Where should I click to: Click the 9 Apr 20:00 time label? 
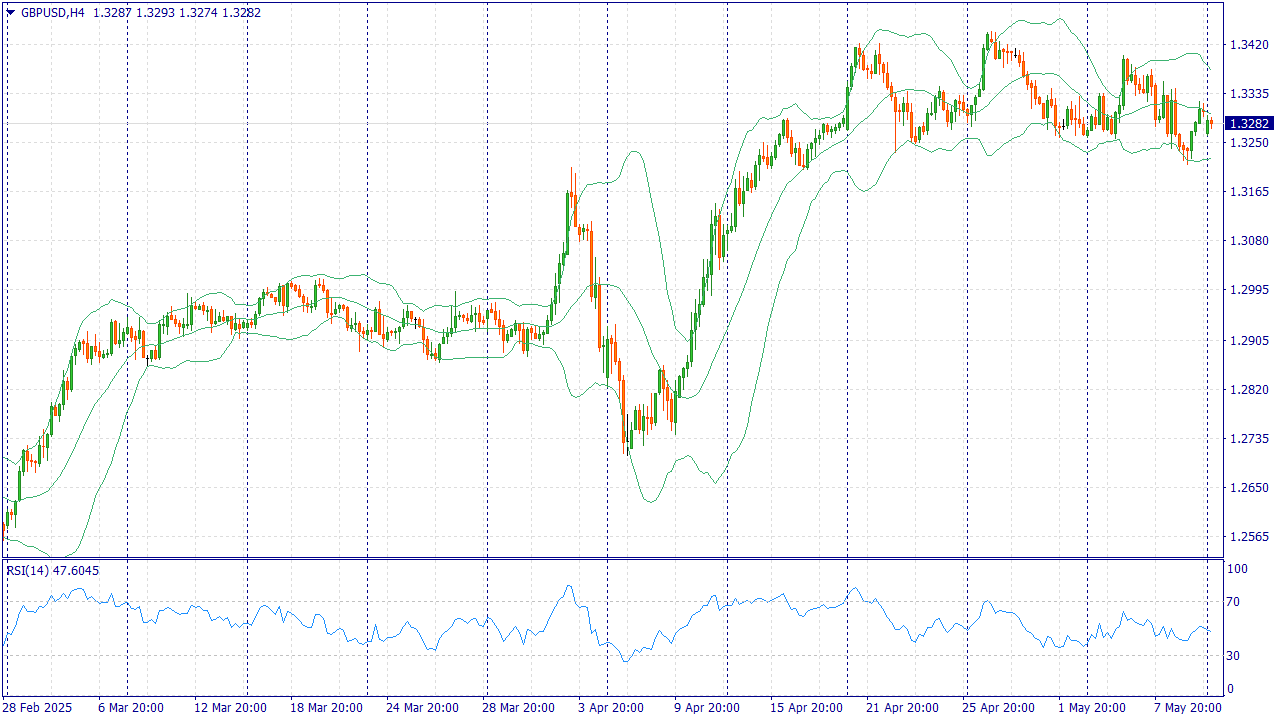(707, 707)
